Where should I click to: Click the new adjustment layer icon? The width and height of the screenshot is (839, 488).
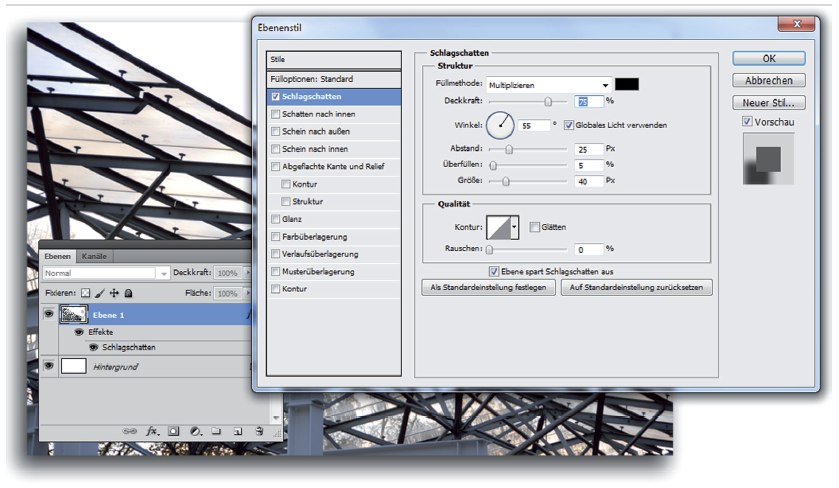point(195,430)
